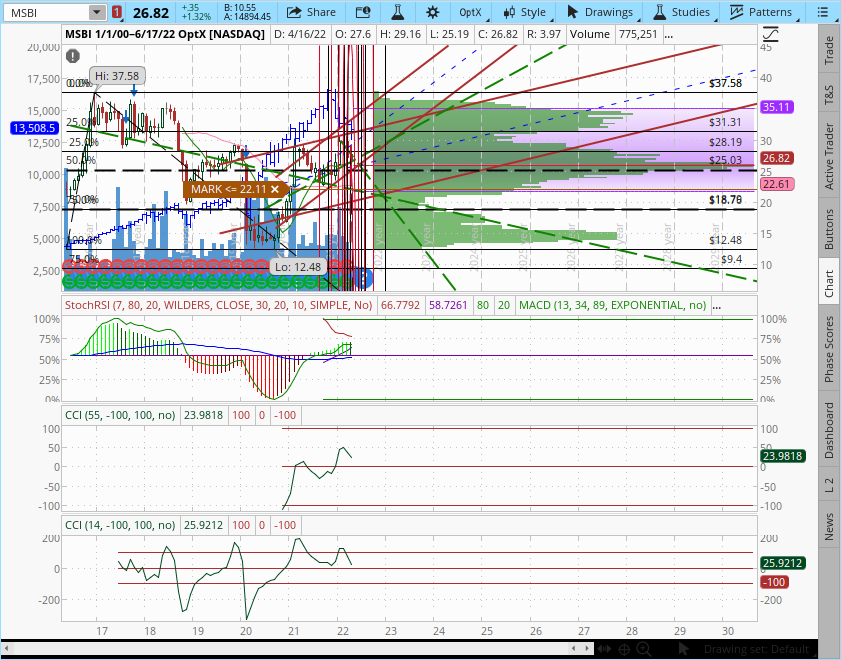Expand the MSBI symbol dropdown
This screenshot has width=841, height=660.
[x=97, y=12]
